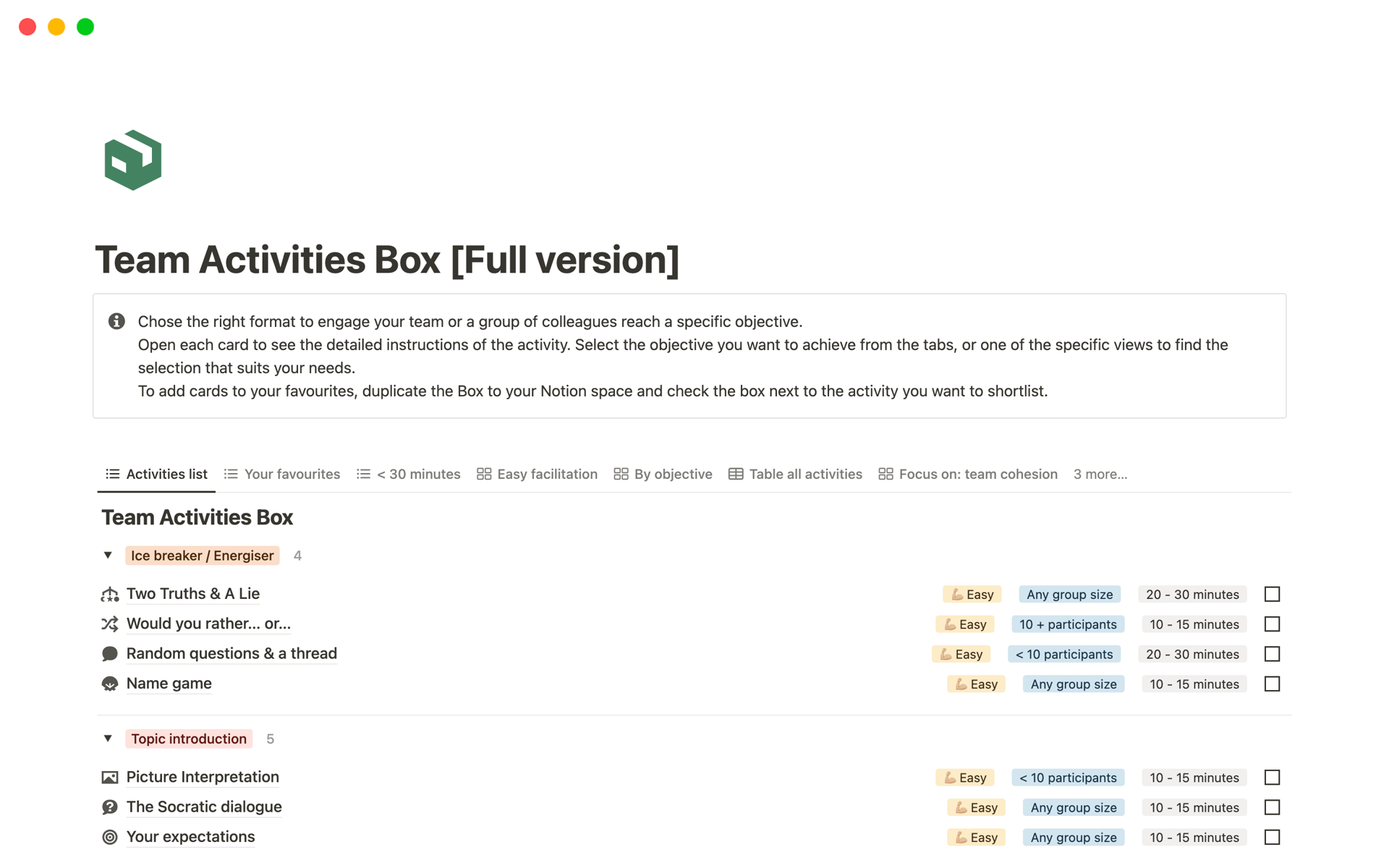Collapse the Topic introduction group
This screenshot has width=1389, height=868.
(108, 739)
